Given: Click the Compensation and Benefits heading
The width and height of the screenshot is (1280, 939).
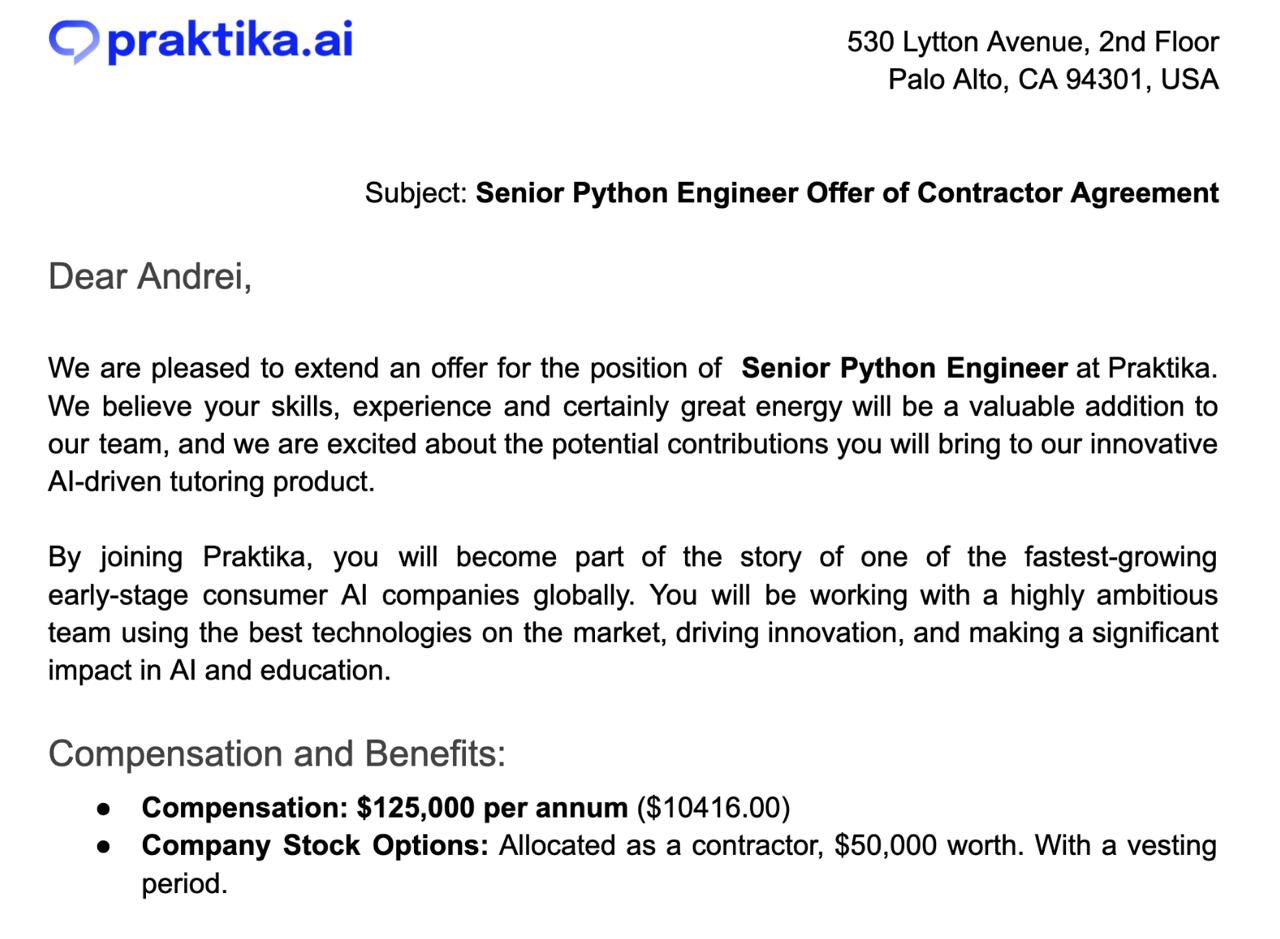Looking at the screenshot, I should pos(277,754).
